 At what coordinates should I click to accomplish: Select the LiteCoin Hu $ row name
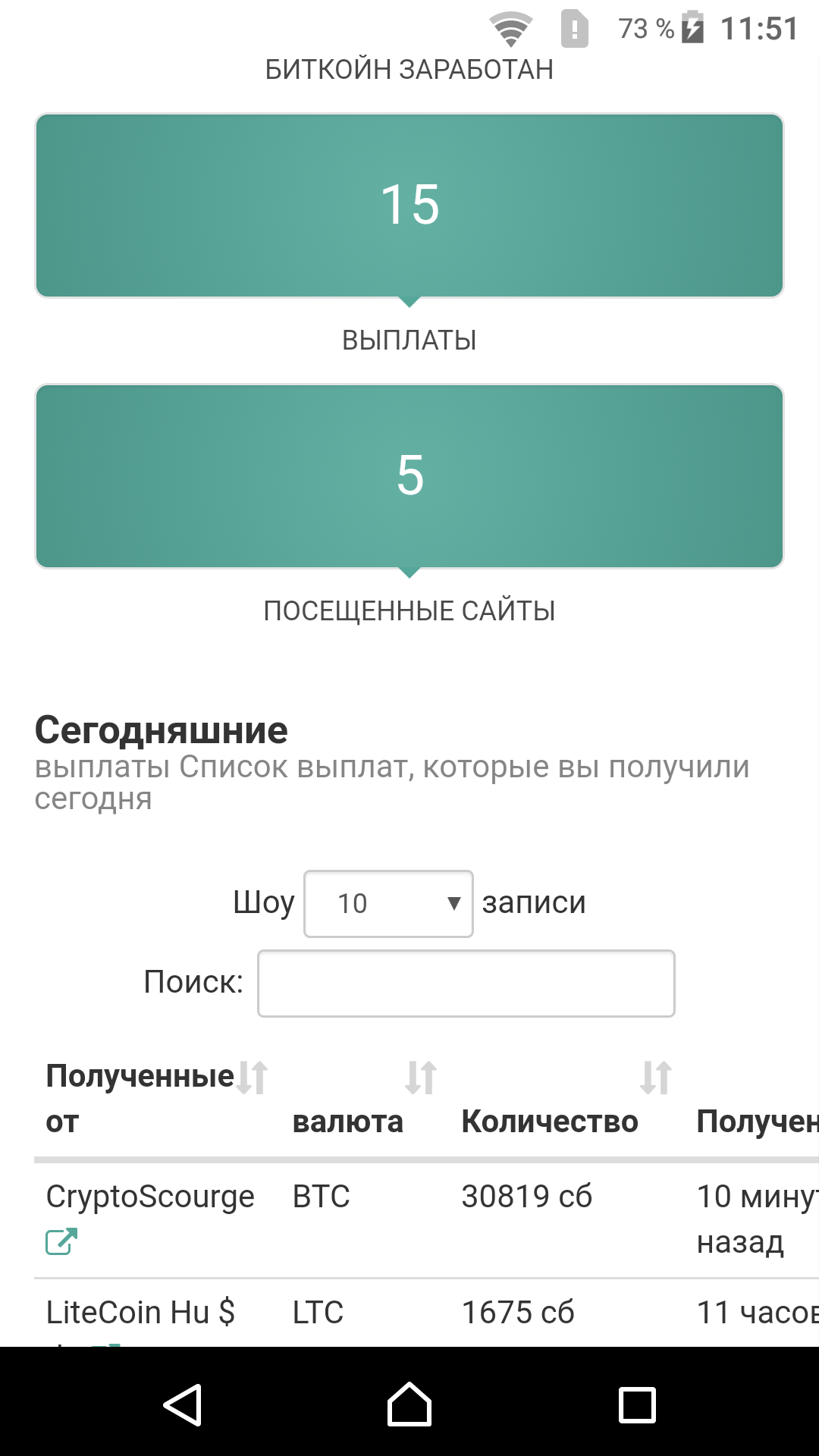point(140,1312)
